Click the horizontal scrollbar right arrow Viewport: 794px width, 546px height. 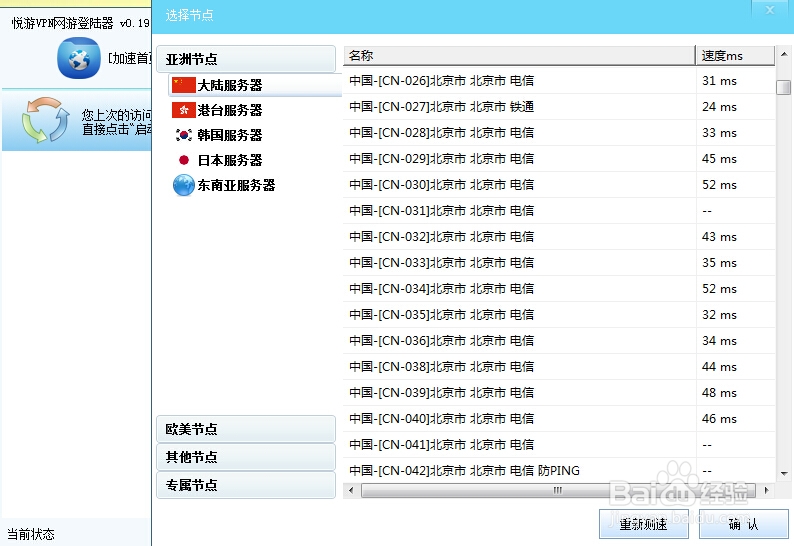pos(766,490)
